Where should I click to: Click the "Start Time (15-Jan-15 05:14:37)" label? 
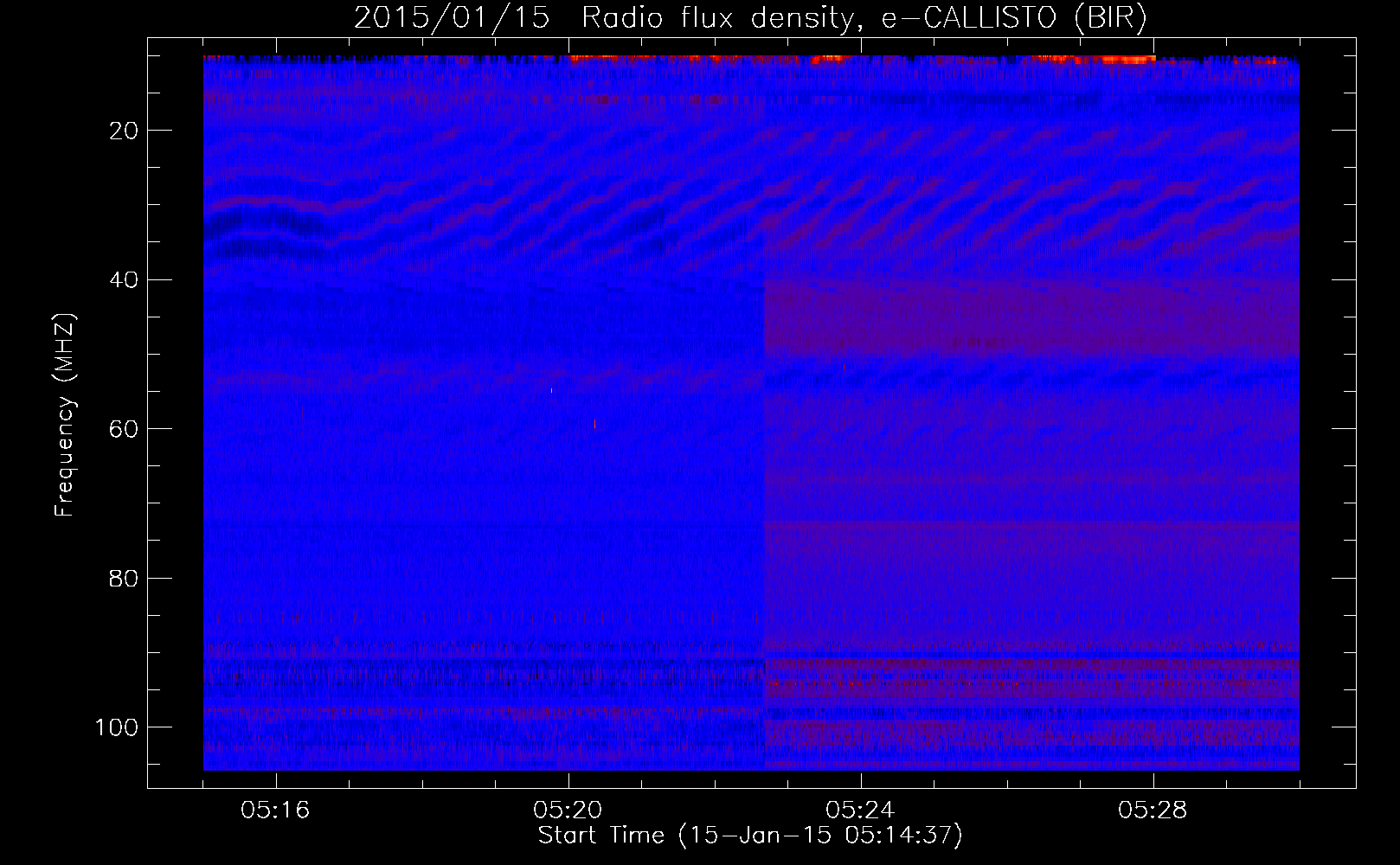click(750, 836)
